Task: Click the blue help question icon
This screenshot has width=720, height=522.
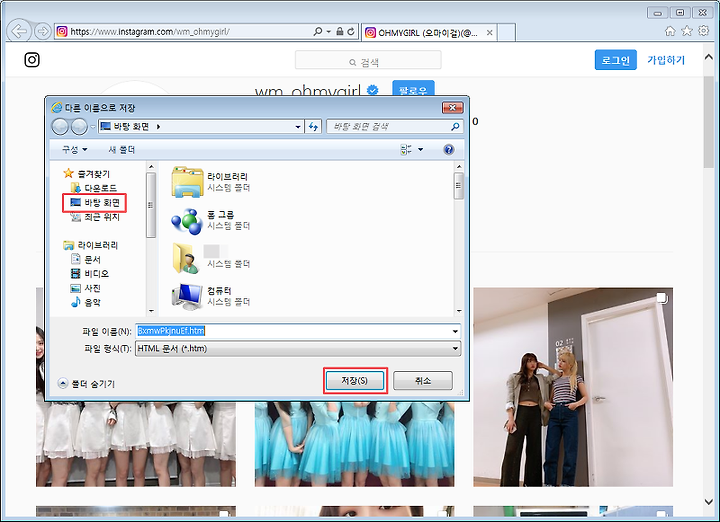Action: coord(449,149)
